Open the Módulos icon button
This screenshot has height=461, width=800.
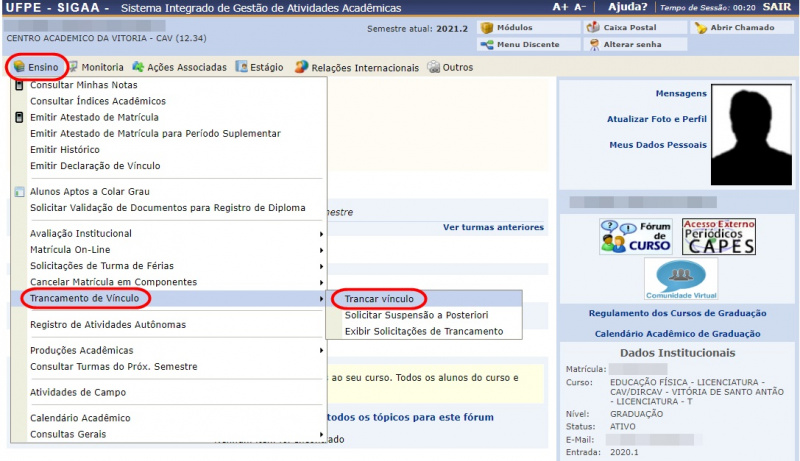[487, 27]
